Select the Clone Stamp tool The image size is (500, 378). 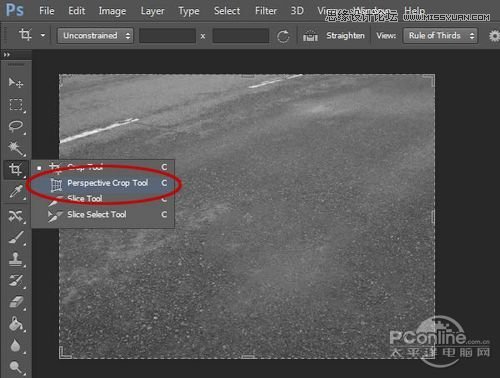tap(16, 259)
